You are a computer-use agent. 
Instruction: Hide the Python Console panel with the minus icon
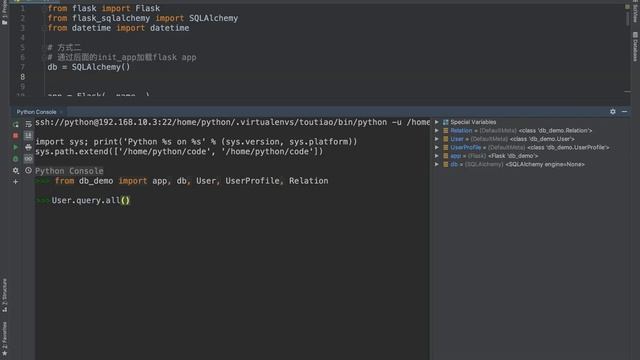coord(624,111)
